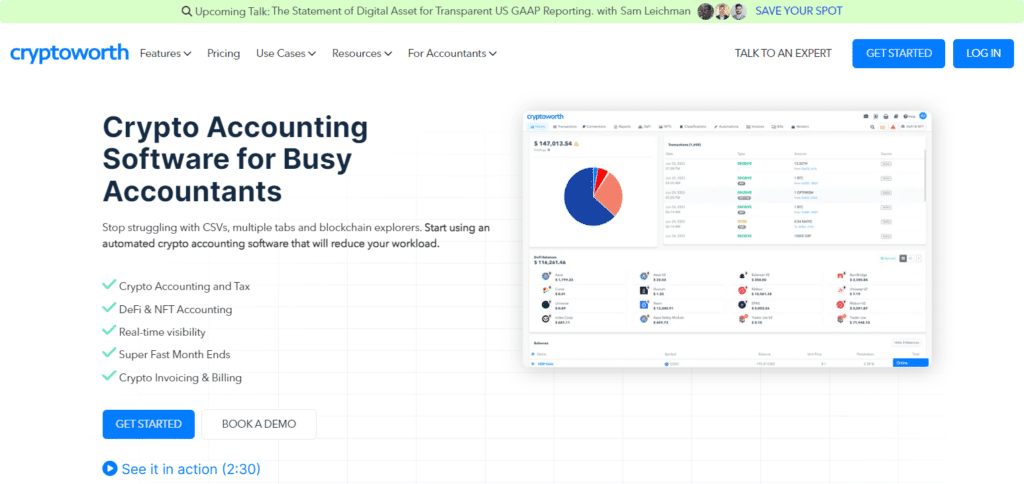1024x484 pixels.
Task: Click GET STARTED in the header
Action: [x=899, y=54]
